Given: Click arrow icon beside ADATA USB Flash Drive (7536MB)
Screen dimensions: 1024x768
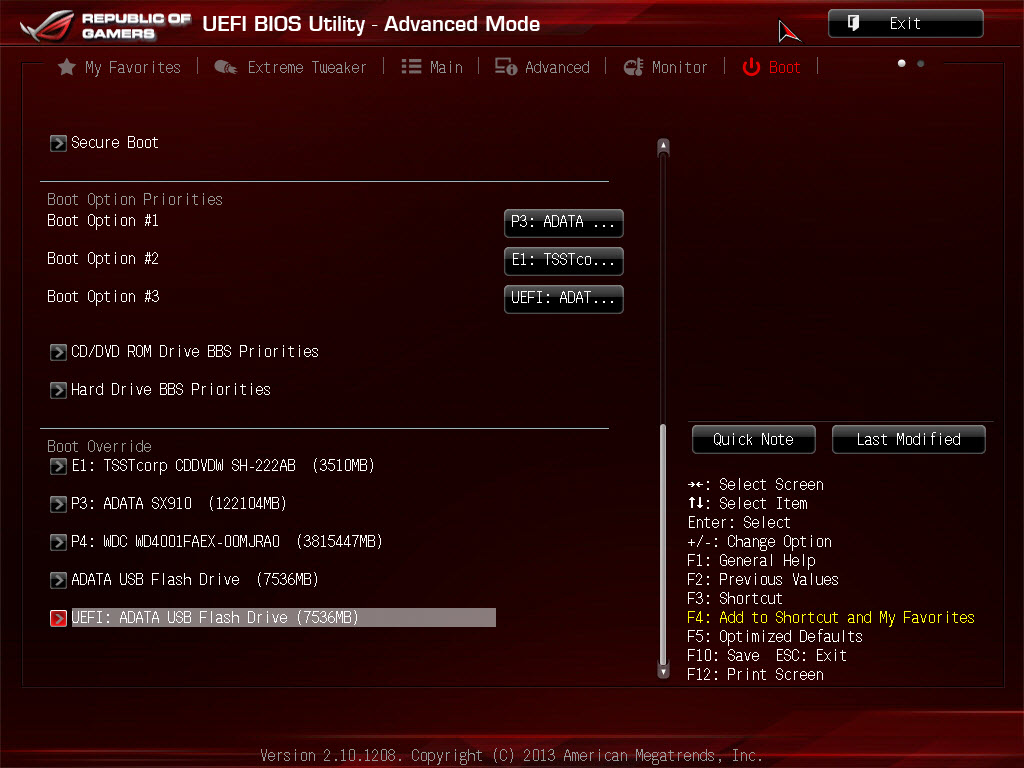Looking at the screenshot, I should (x=58, y=579).
